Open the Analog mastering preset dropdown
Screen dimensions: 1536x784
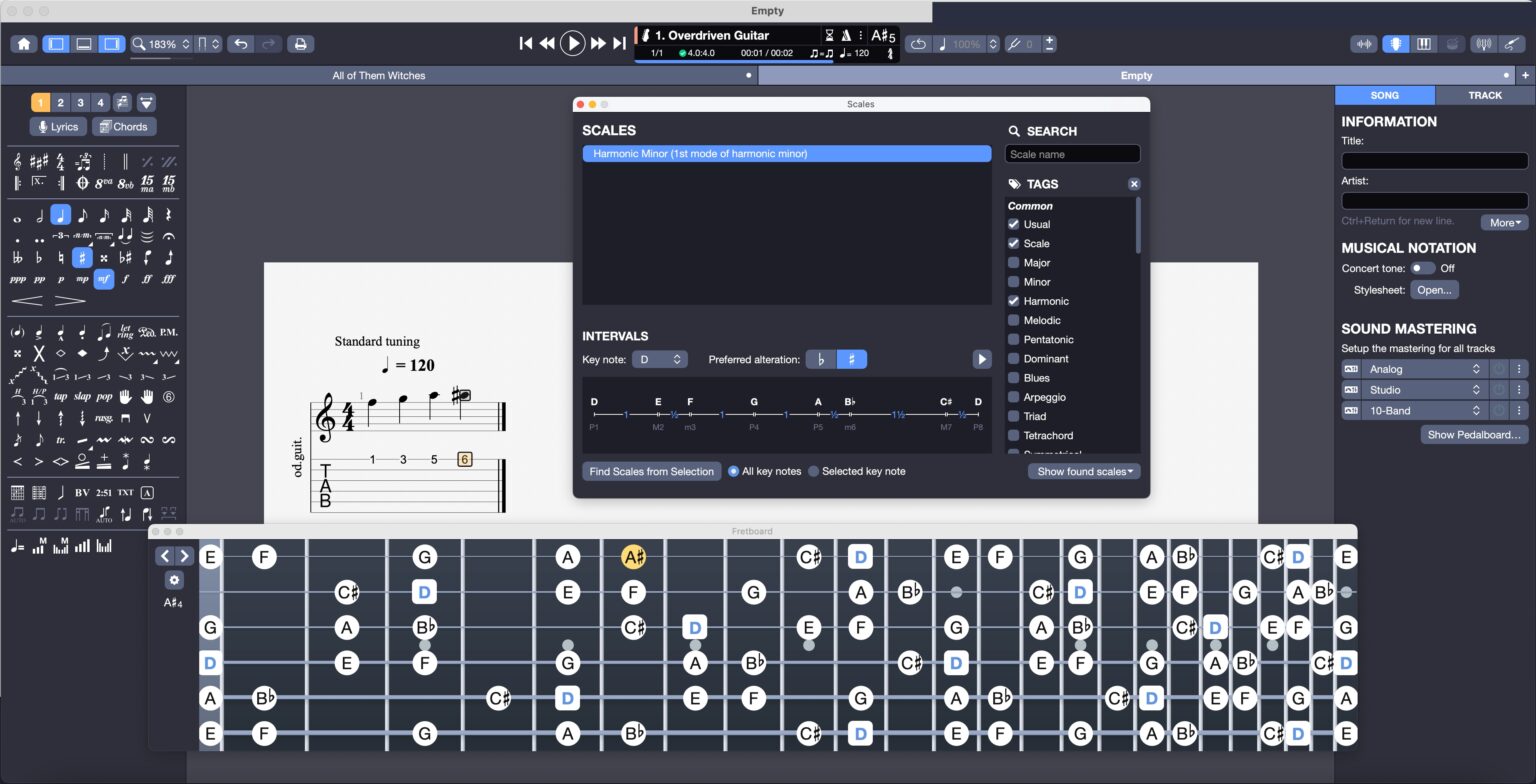pyautogui.click(x=1423, y=368)
